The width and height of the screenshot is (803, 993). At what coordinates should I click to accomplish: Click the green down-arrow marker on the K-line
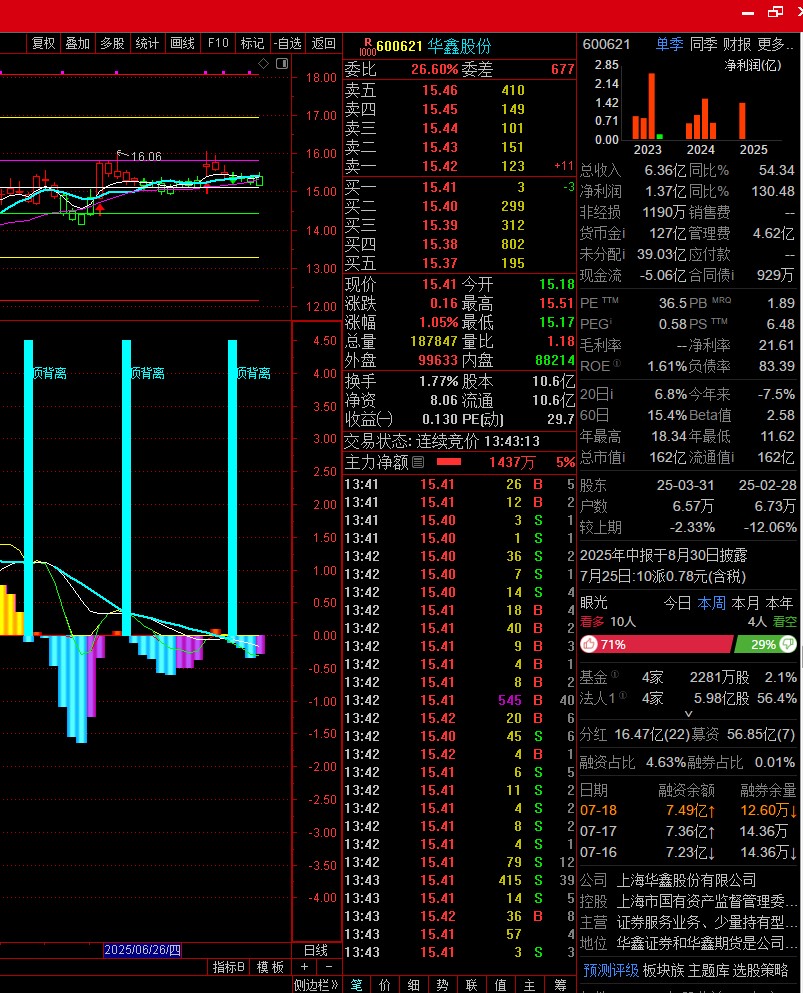click(x=233, y=180)
